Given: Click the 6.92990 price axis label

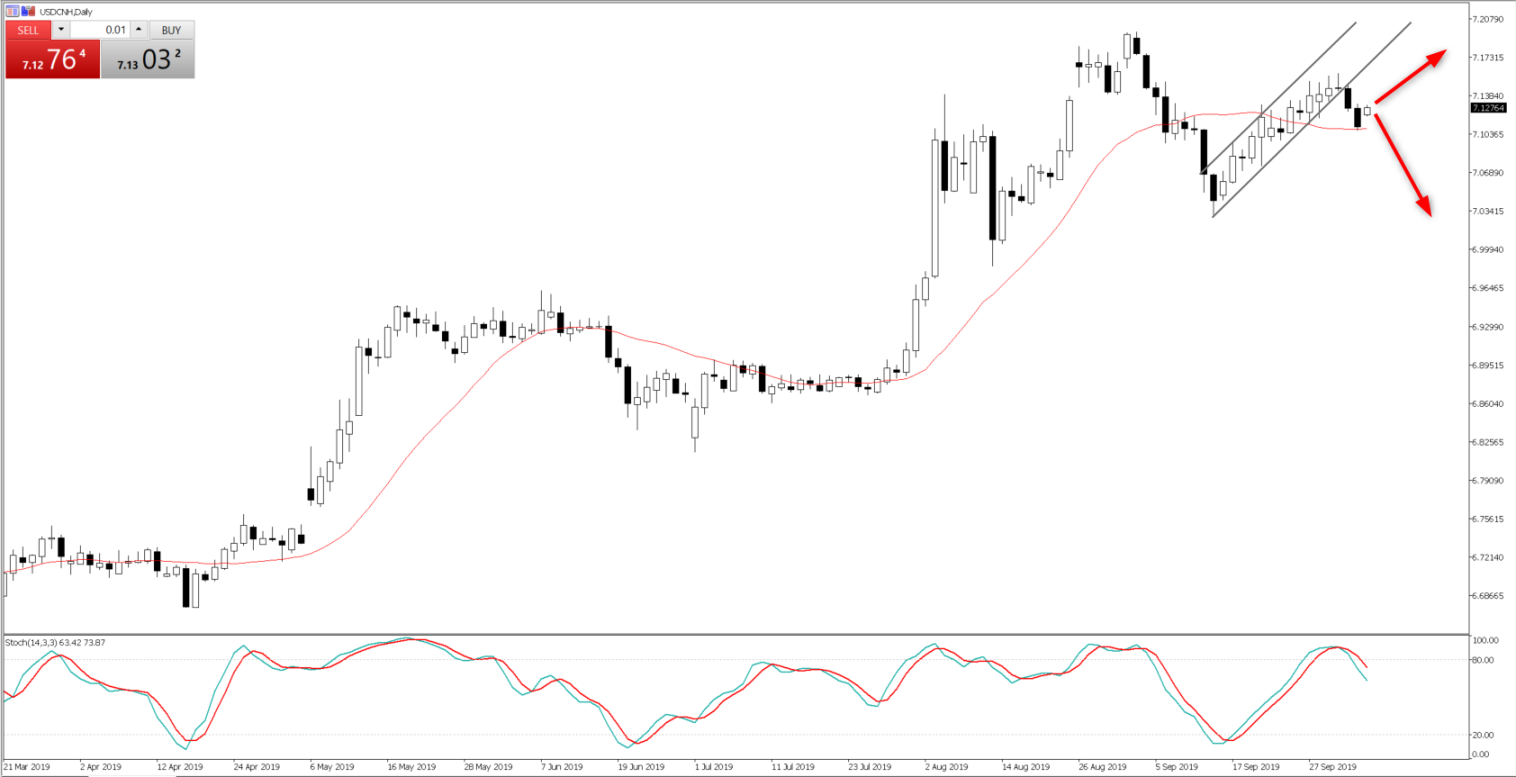Looking at the screenshot, I should [1490, 327].
